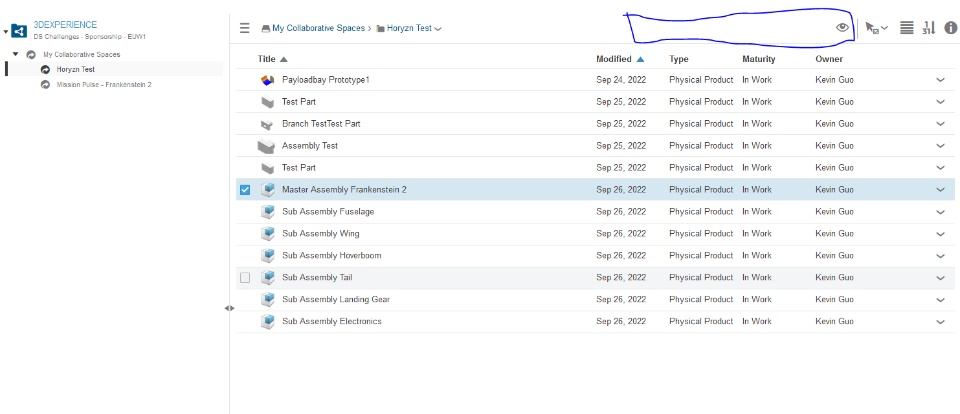Check the Sub Assembly Tail checkbox
960x414 pixels.
pos(246,278)
